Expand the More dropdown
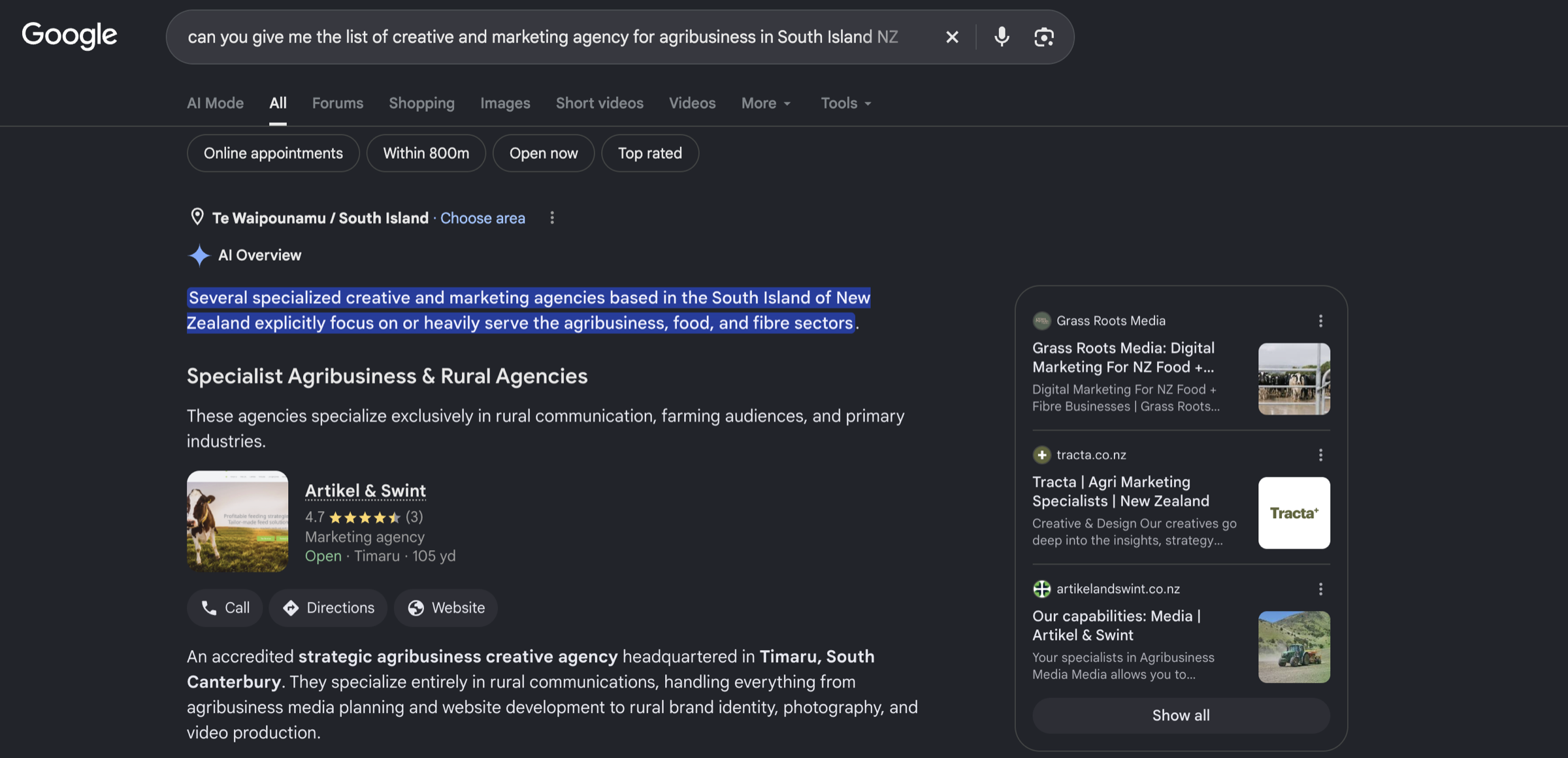Image resolution: width=1568 pixels, height=758 pixels. pos(766,103)
